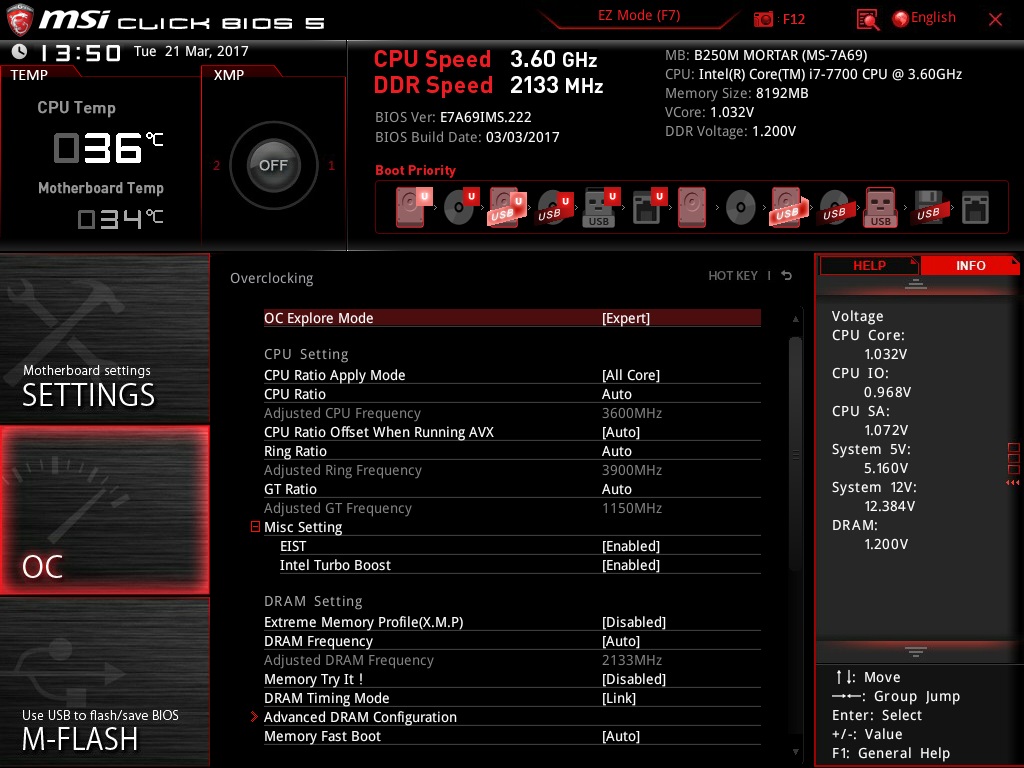Screen dimensions: 1024x768
Task: Click Adjusted DRAM Frequency 2133MHz value
Action: pyautogui.click(x=632, y=660)
